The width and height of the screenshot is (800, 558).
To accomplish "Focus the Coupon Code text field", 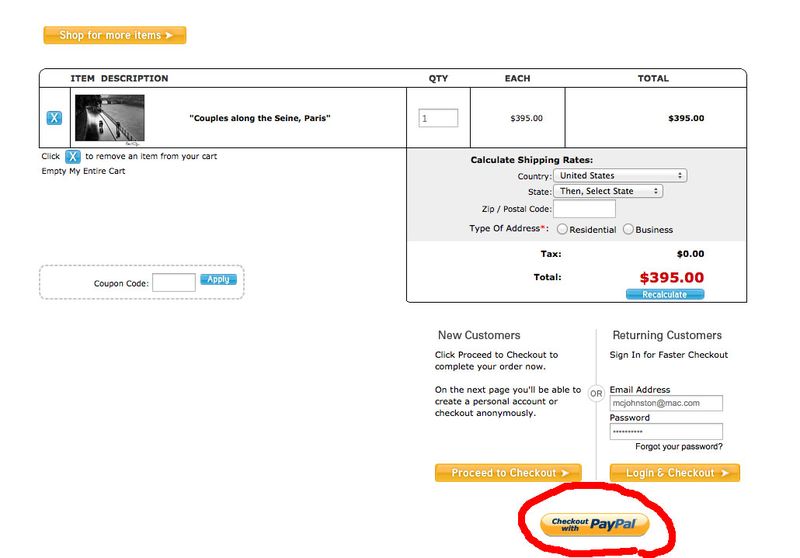I will tap(173, 283).
